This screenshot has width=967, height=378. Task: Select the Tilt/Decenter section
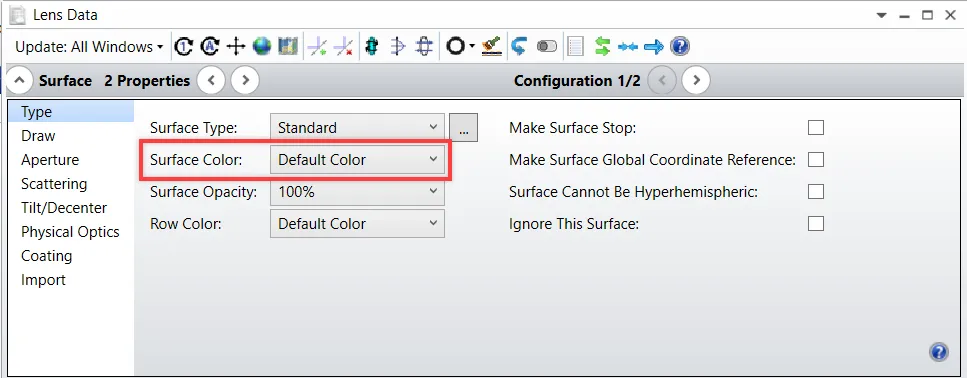(x=64, y=208)
